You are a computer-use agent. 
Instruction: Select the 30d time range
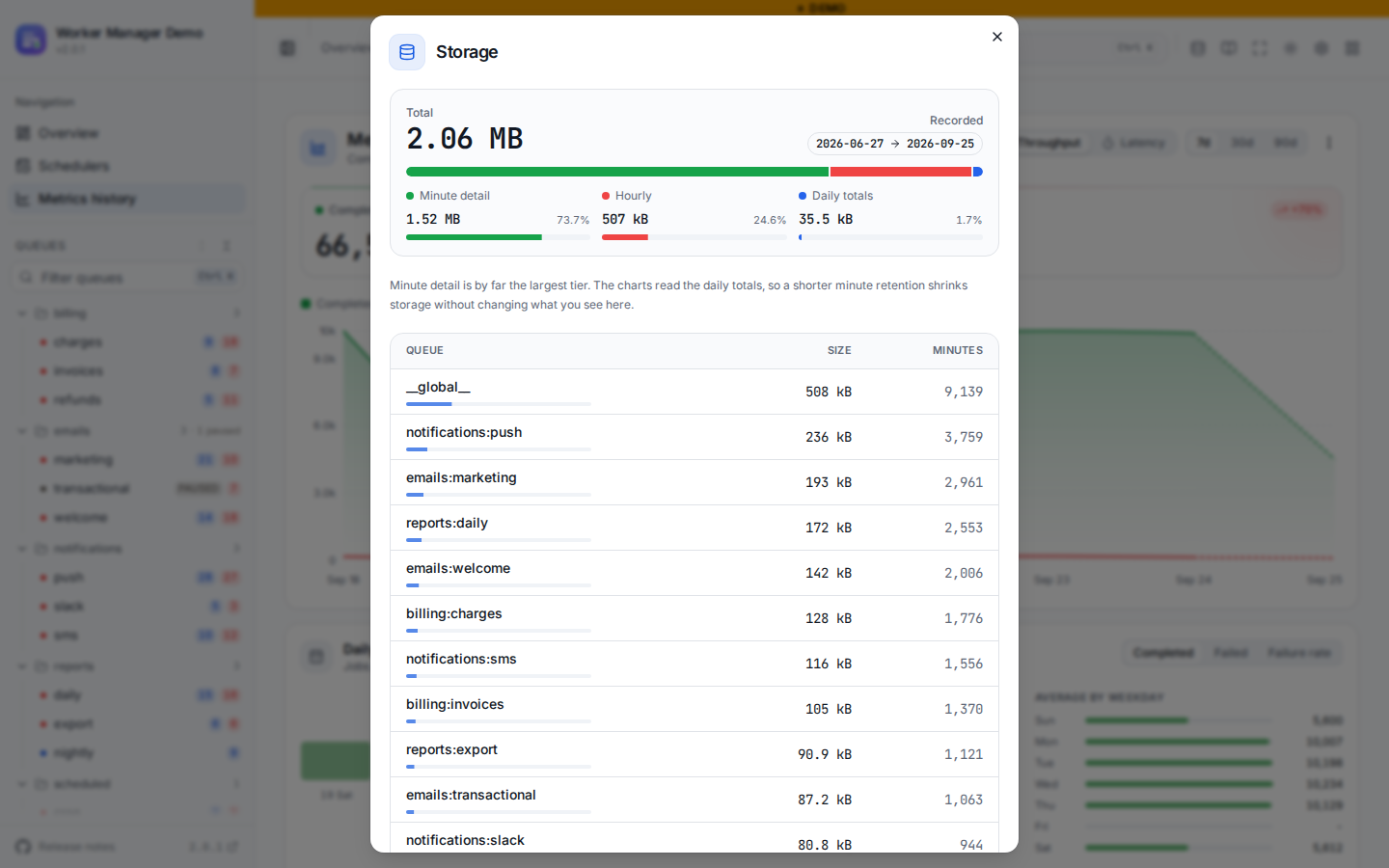(1242, 143)
